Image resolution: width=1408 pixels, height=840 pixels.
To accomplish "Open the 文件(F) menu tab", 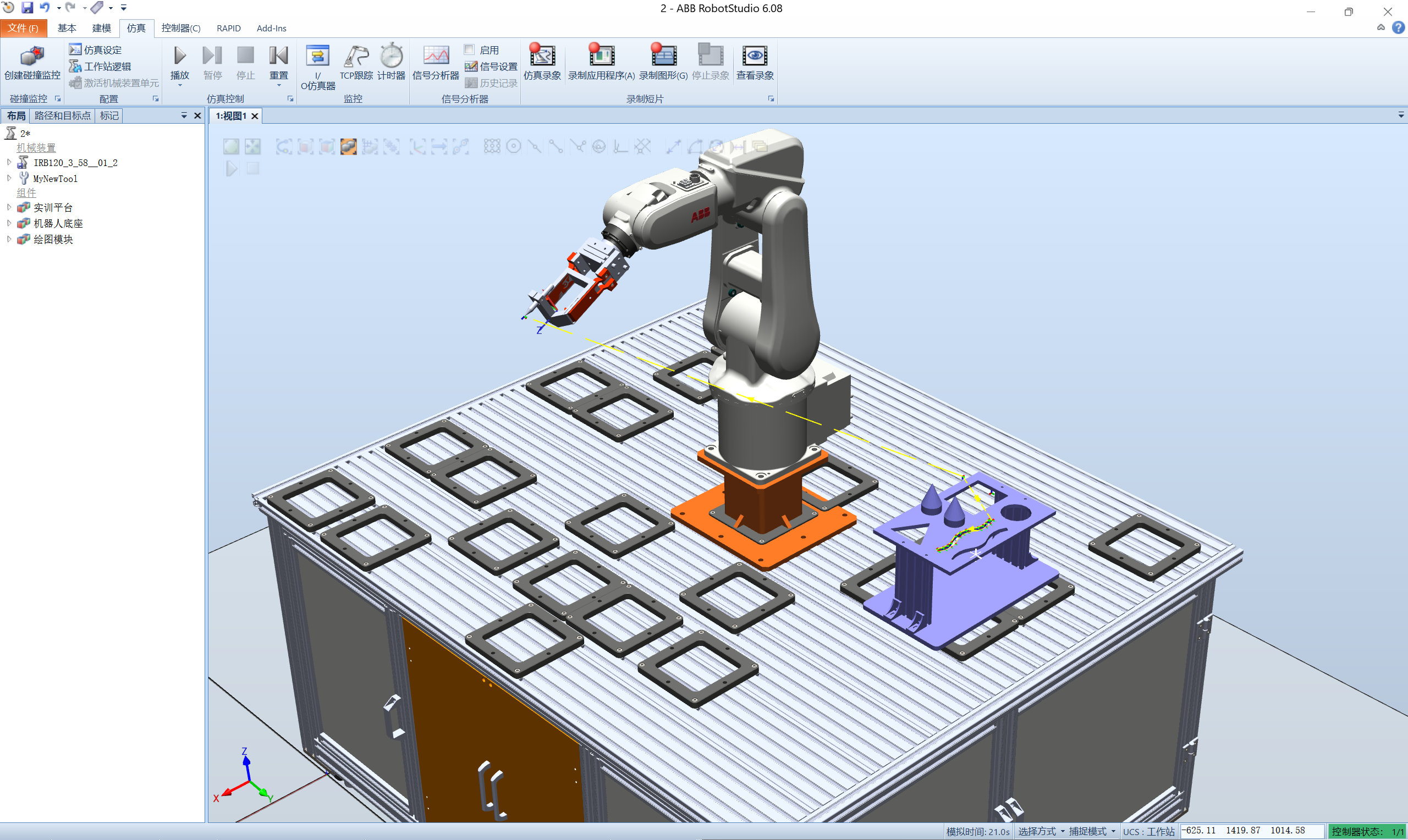I will click(23, 27).
